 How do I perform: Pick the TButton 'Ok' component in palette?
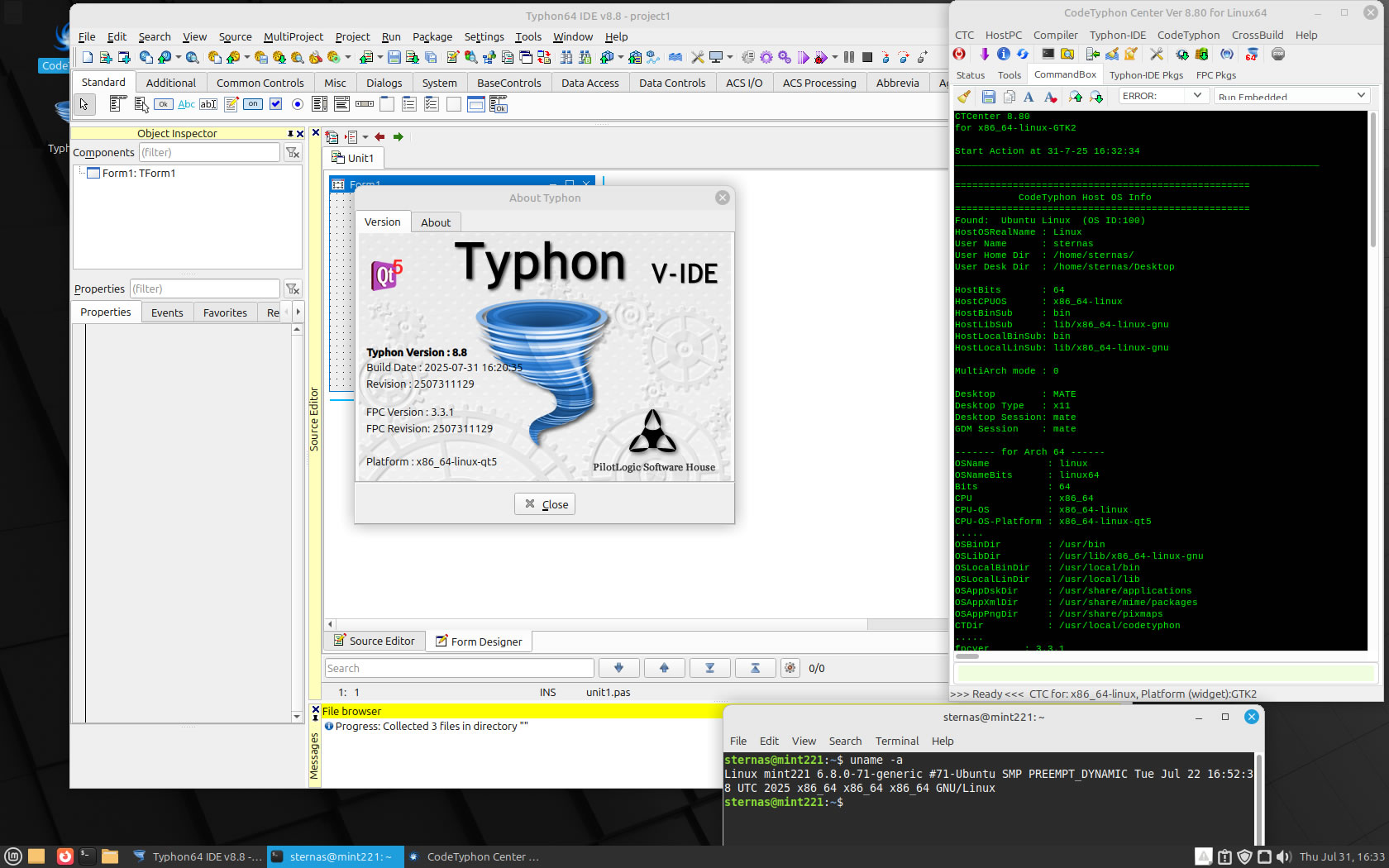click(x=164, y=104)
